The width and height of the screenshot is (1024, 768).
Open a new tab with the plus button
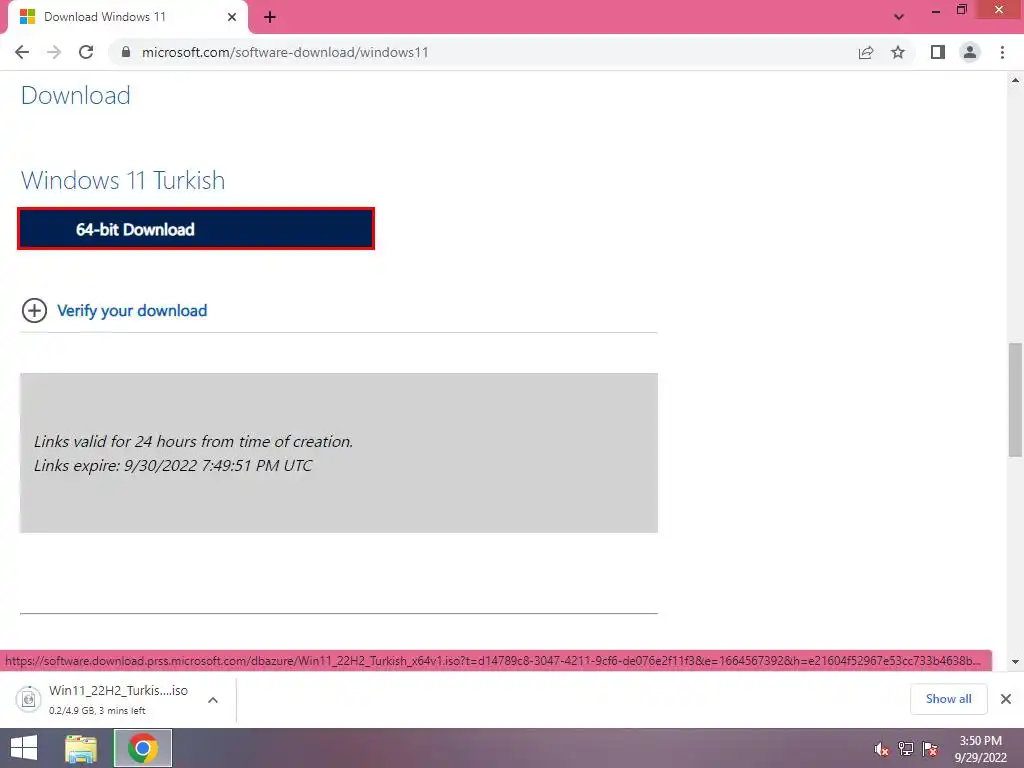270,17
